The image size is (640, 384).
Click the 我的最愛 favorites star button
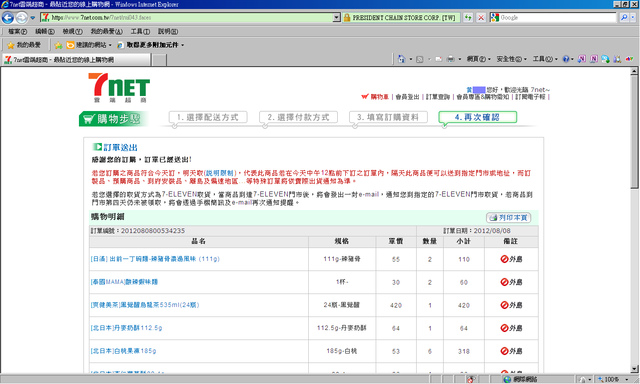click(x=24, y=45)
